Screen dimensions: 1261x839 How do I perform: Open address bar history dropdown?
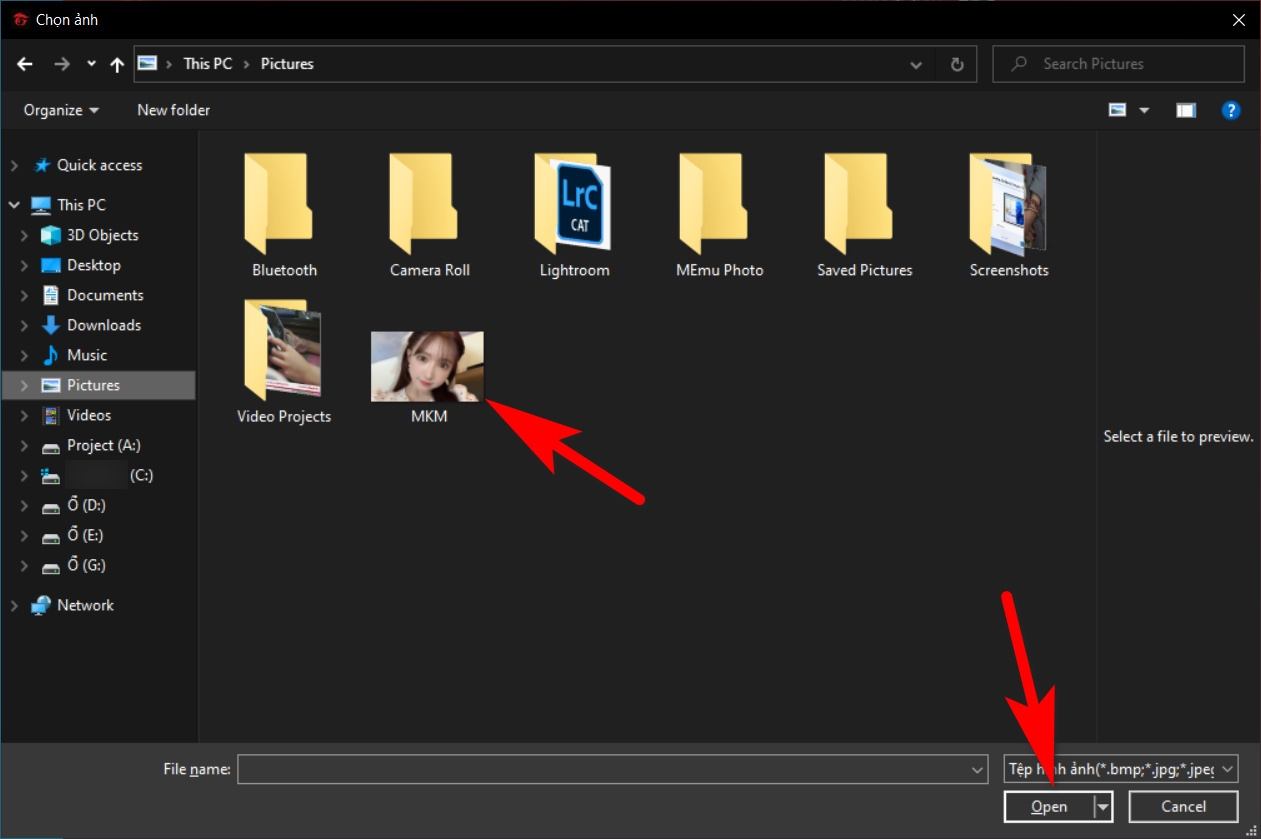pyautogui.click(x=916, y=64)
